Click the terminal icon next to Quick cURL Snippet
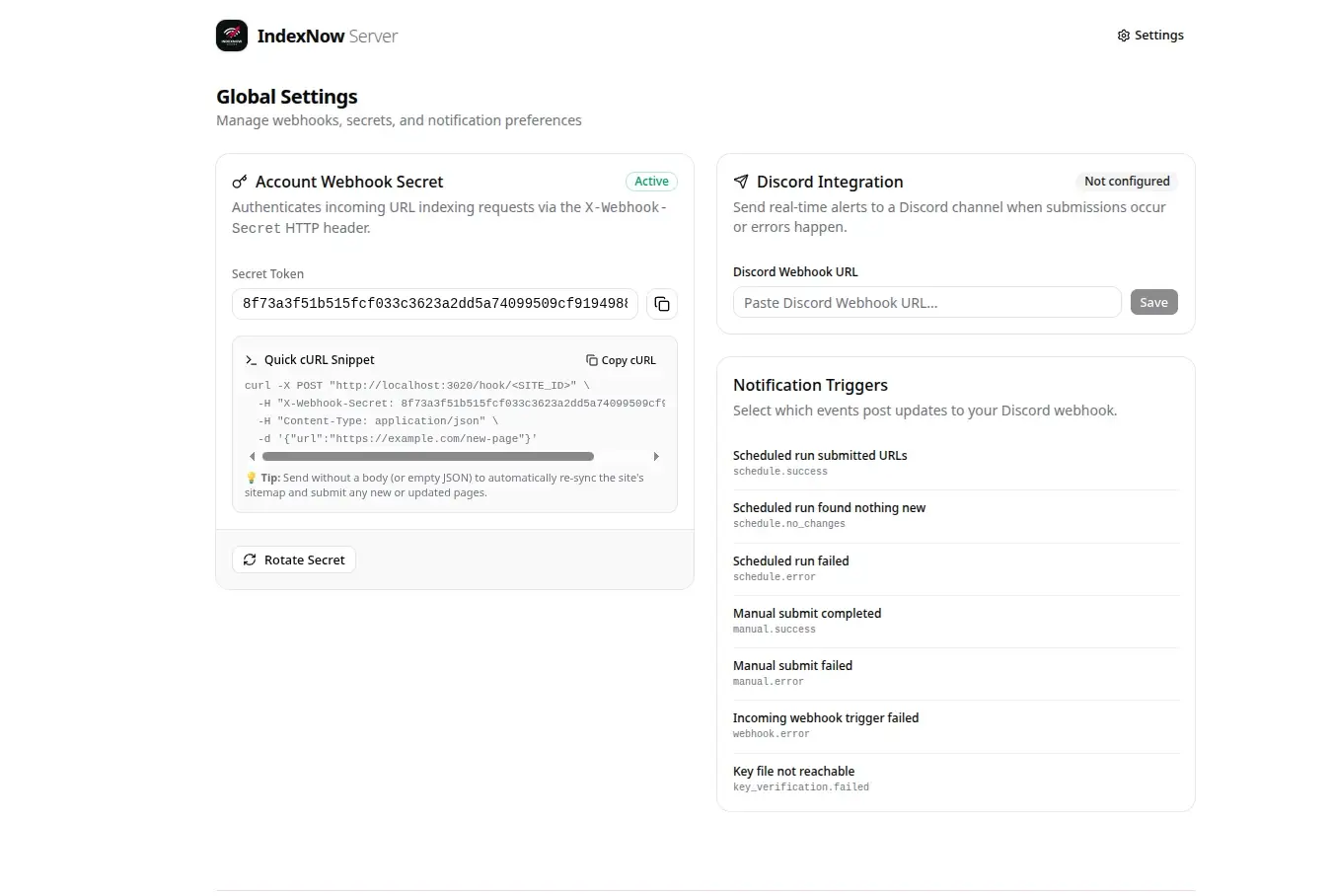Screen dimensions: 1331x896 tap(251, 360)
